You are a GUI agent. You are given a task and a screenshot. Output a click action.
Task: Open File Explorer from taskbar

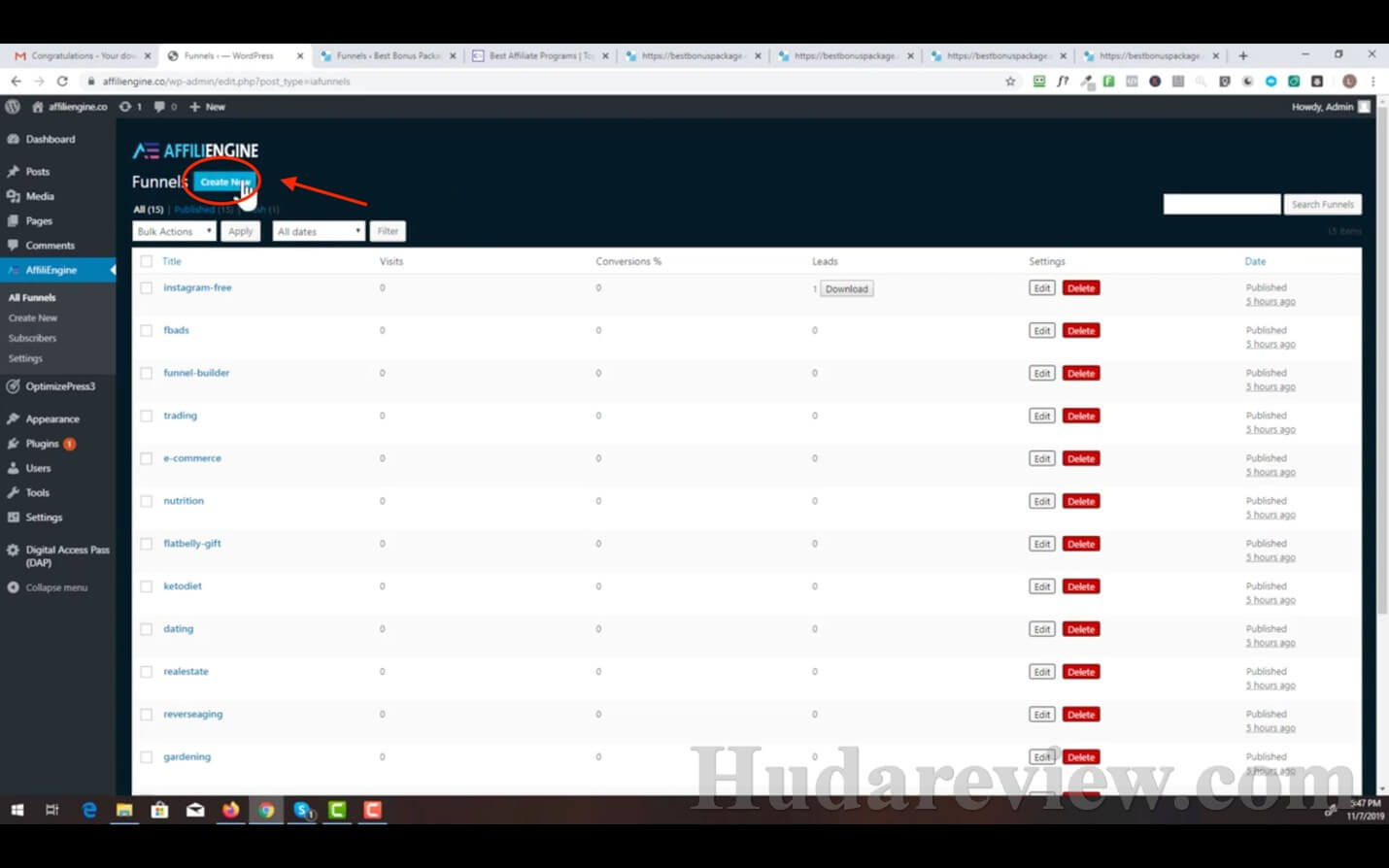pyautogui.click(x=124, y=810)
